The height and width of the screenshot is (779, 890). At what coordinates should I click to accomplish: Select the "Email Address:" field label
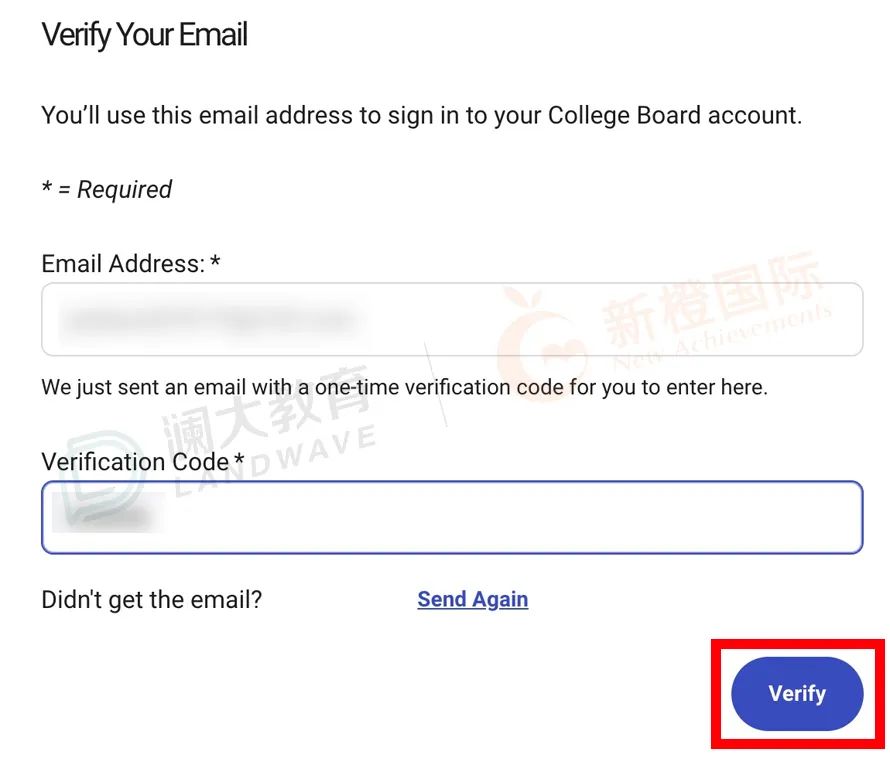[x=122, y=264]
